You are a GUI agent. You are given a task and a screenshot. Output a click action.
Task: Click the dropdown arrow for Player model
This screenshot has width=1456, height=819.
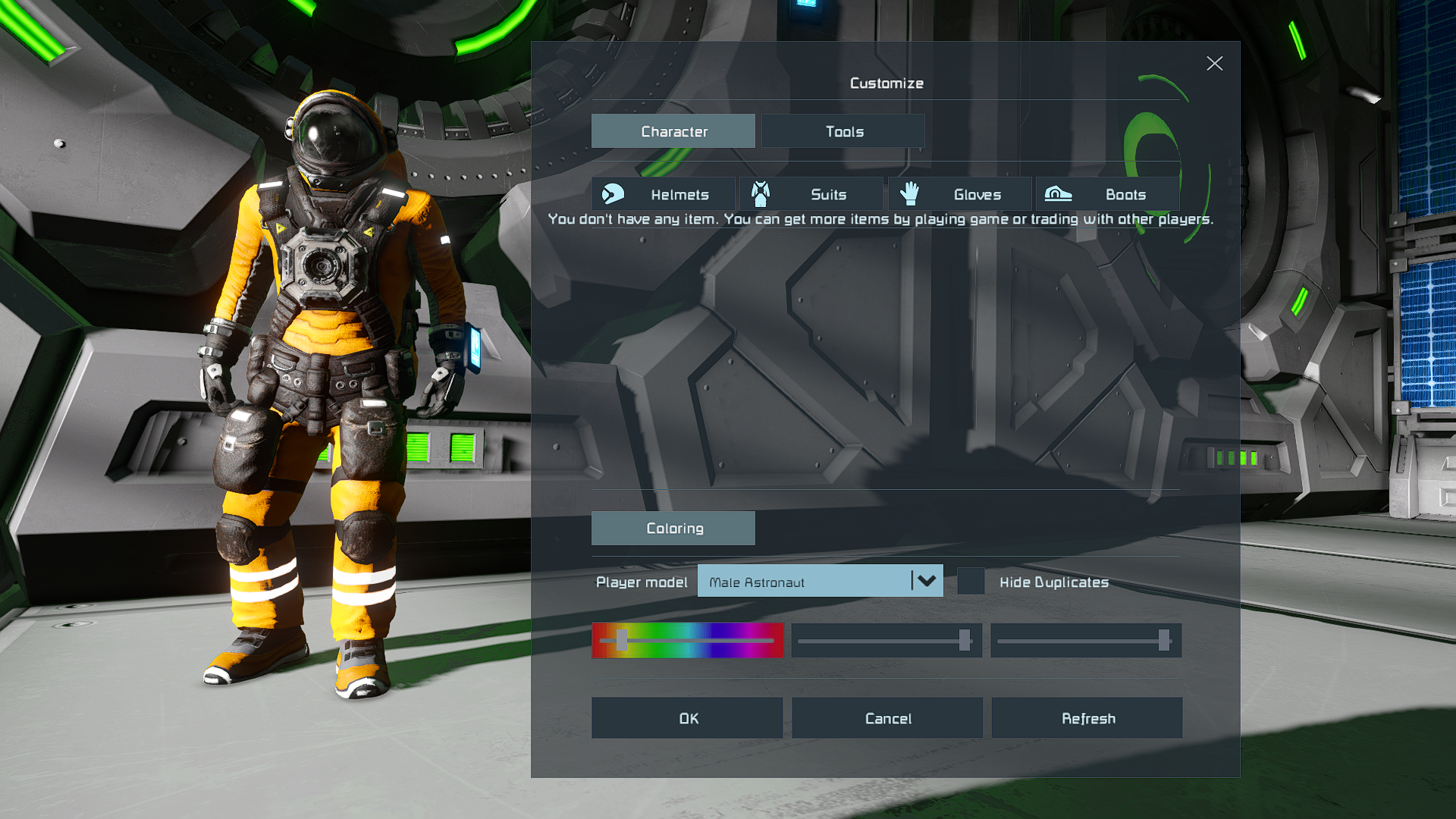pos(927,581)
